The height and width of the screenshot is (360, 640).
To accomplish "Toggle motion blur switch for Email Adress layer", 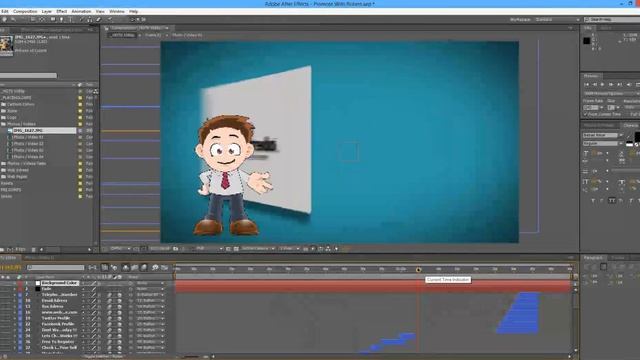I will tap(109, 300).
